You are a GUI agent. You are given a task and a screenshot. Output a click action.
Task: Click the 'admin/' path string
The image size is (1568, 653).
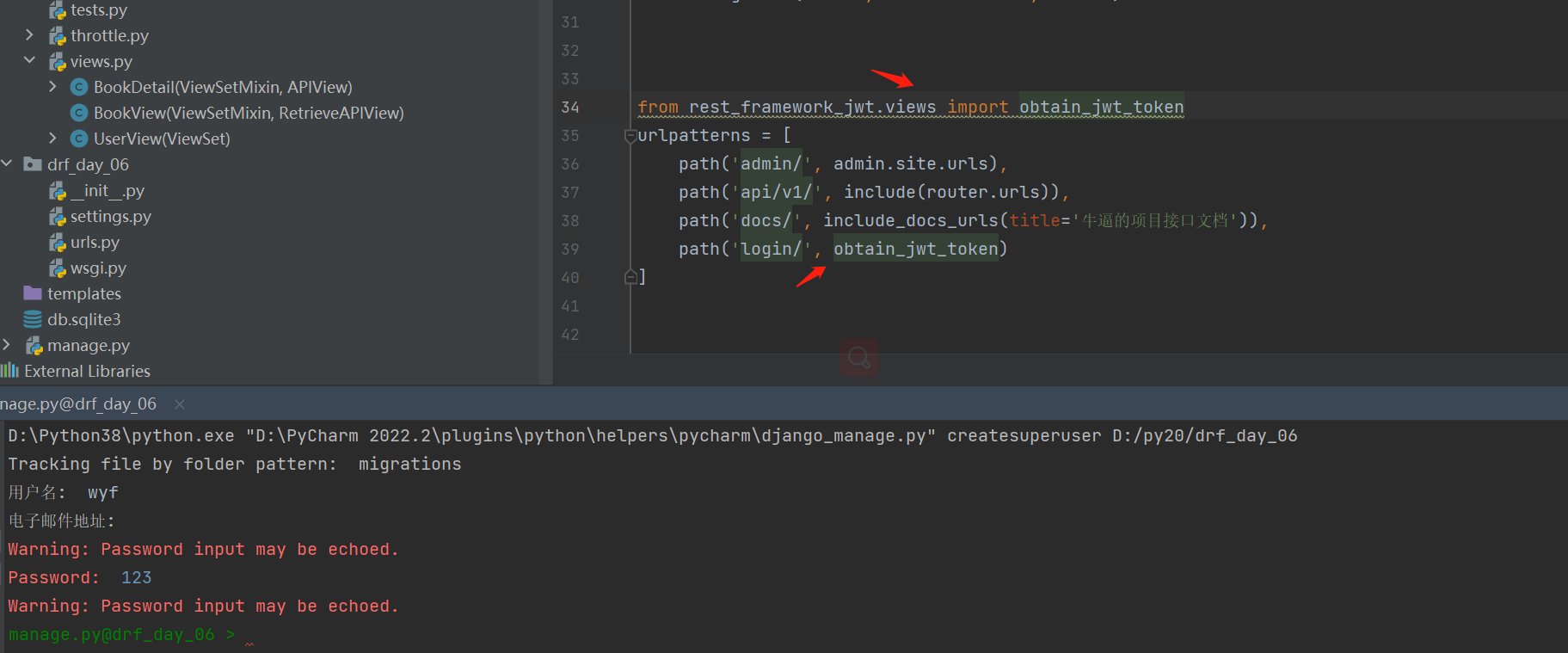772,163
